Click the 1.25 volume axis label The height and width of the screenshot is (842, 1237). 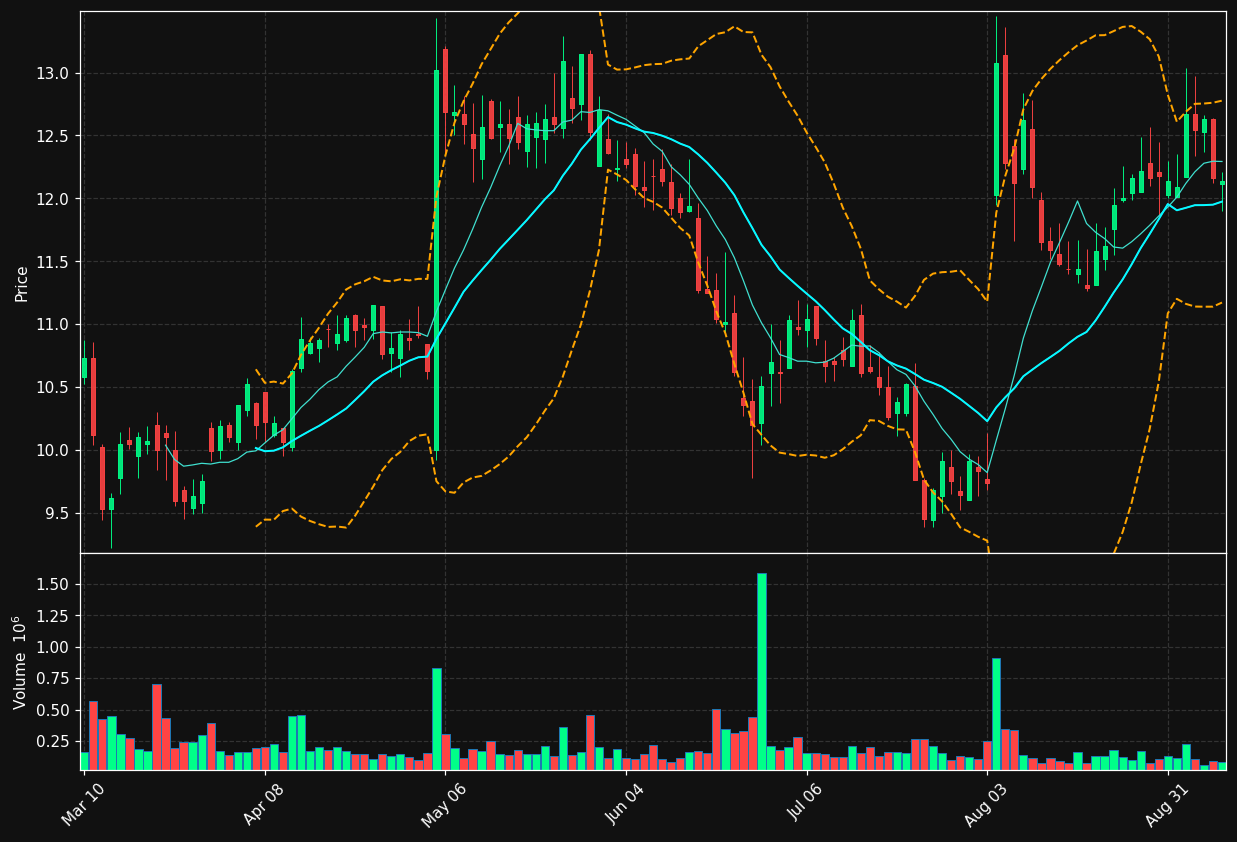53,616
